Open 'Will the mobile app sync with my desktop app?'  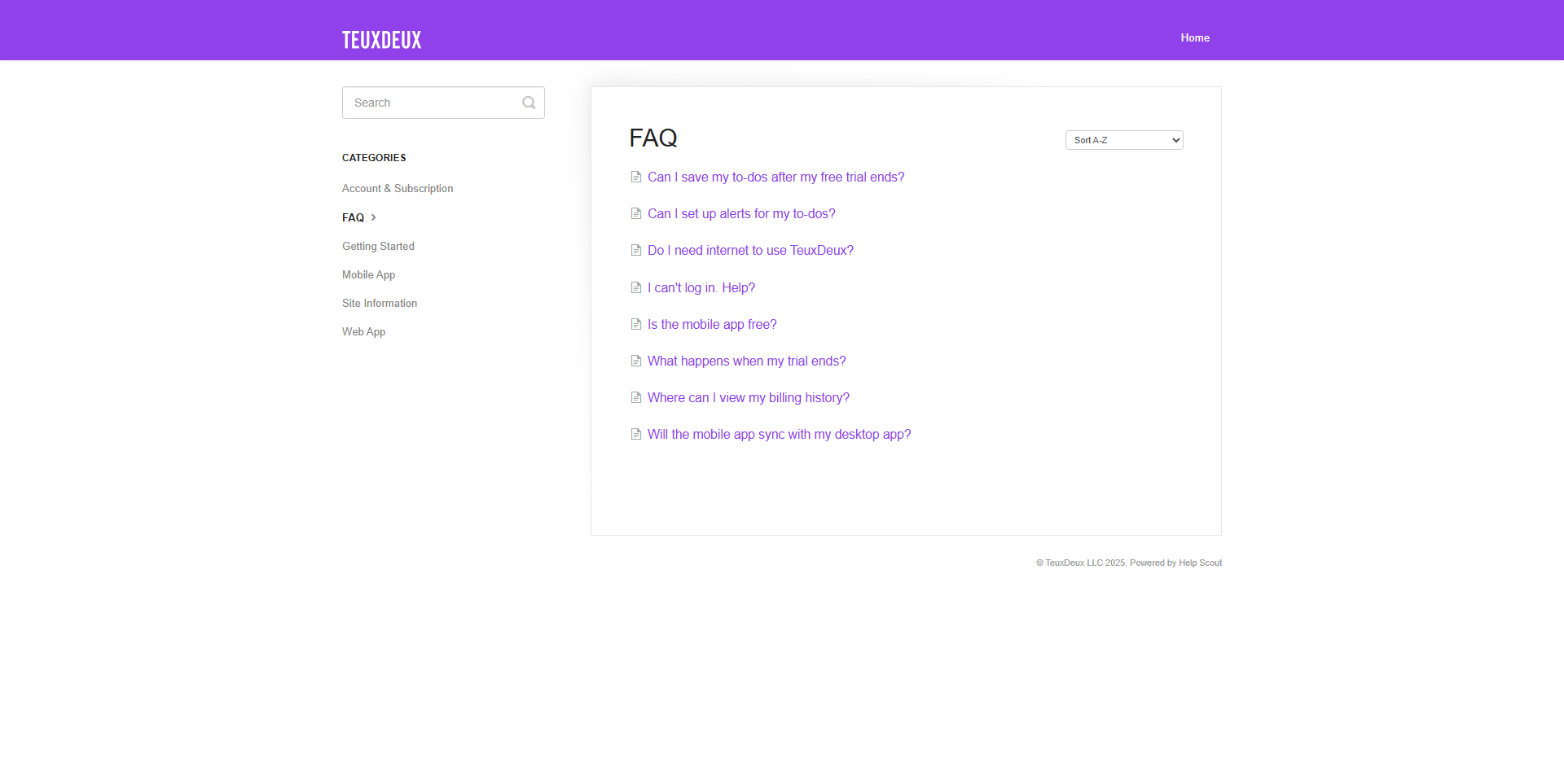tap(779, 434)
